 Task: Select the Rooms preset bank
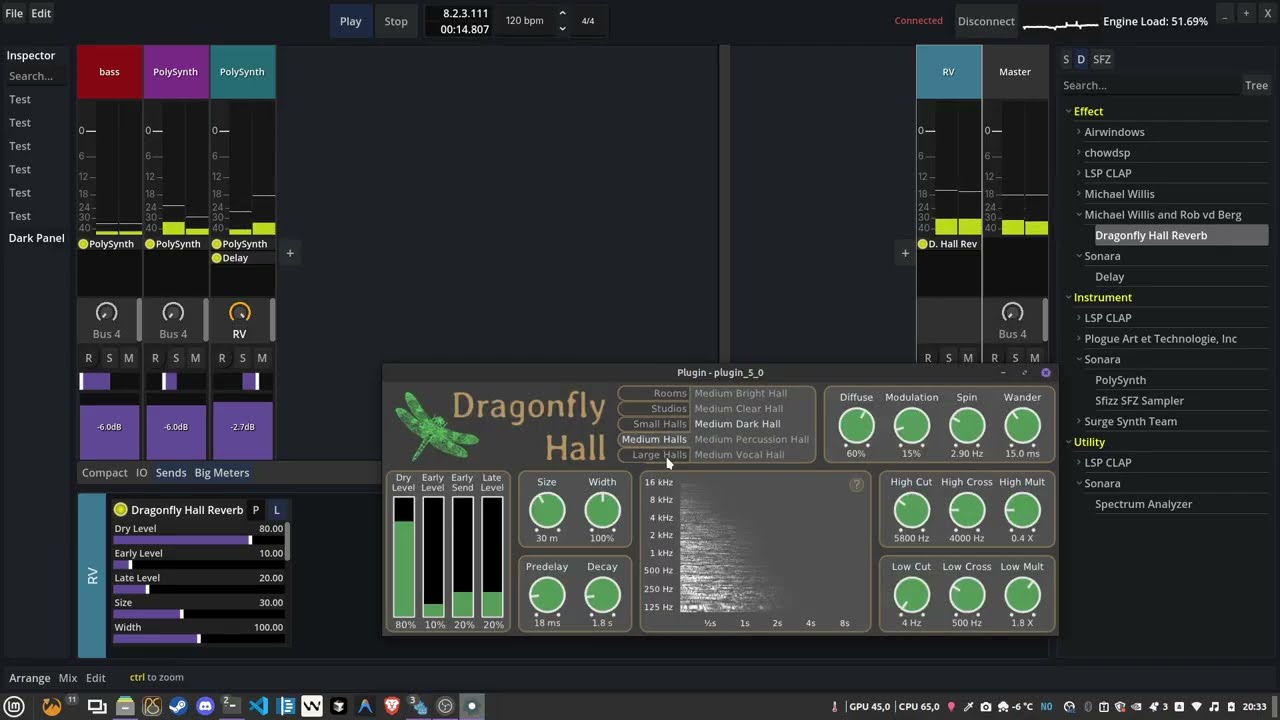[x=653, y=394]
